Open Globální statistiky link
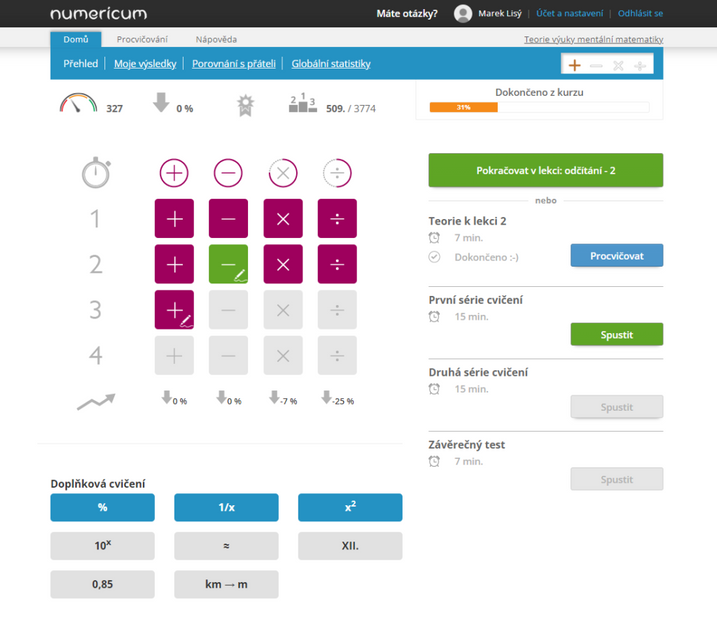Image resolution: width=717 pixels, height=620 pixels. (331, 64)
